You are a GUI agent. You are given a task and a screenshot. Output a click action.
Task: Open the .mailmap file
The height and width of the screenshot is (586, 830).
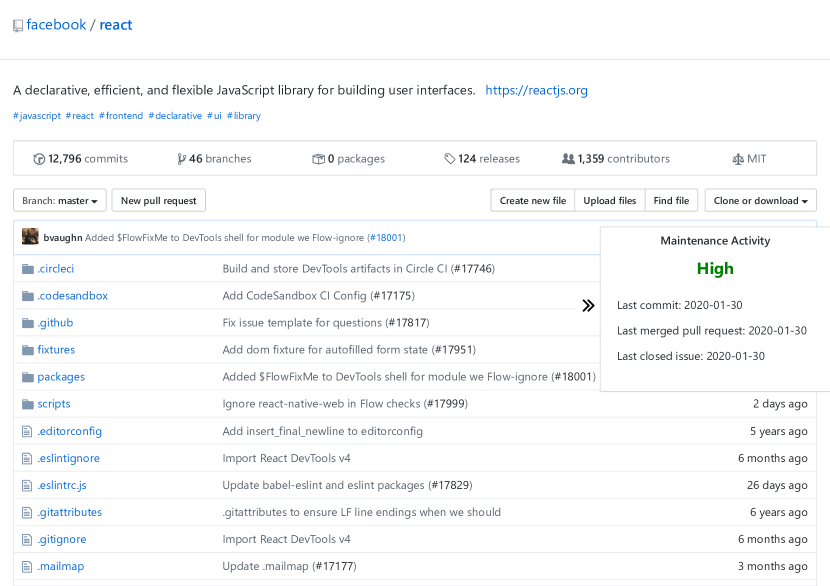(60, 566)
